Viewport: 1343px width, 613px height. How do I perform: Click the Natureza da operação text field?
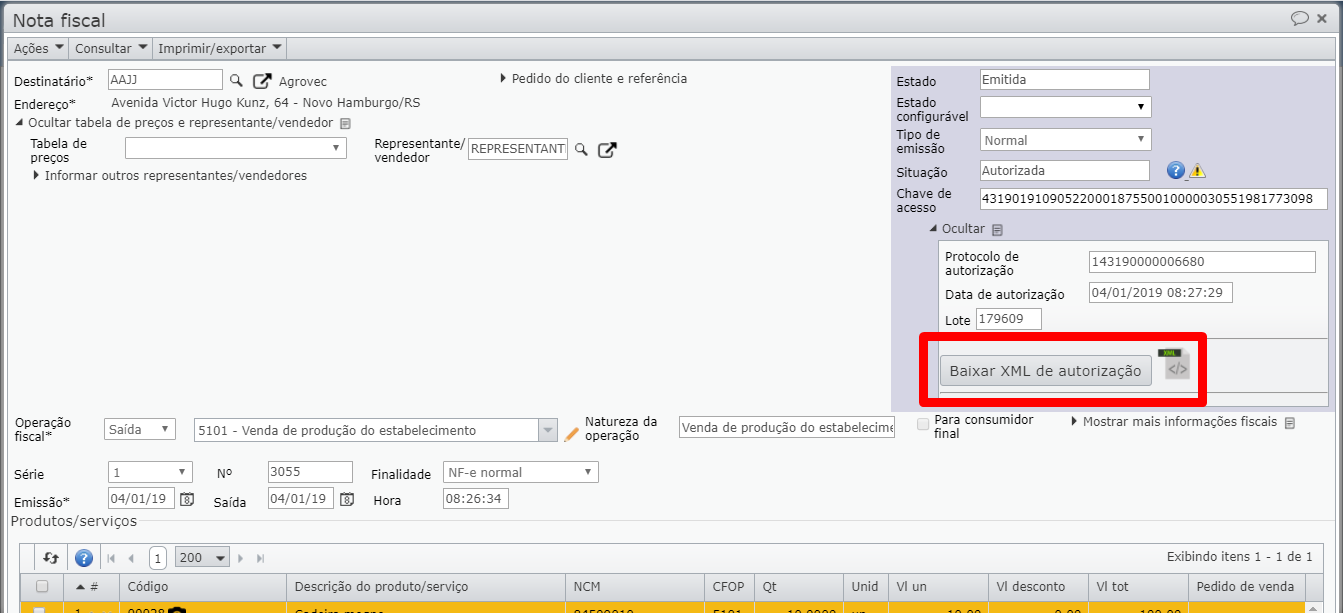coord(787,428)
